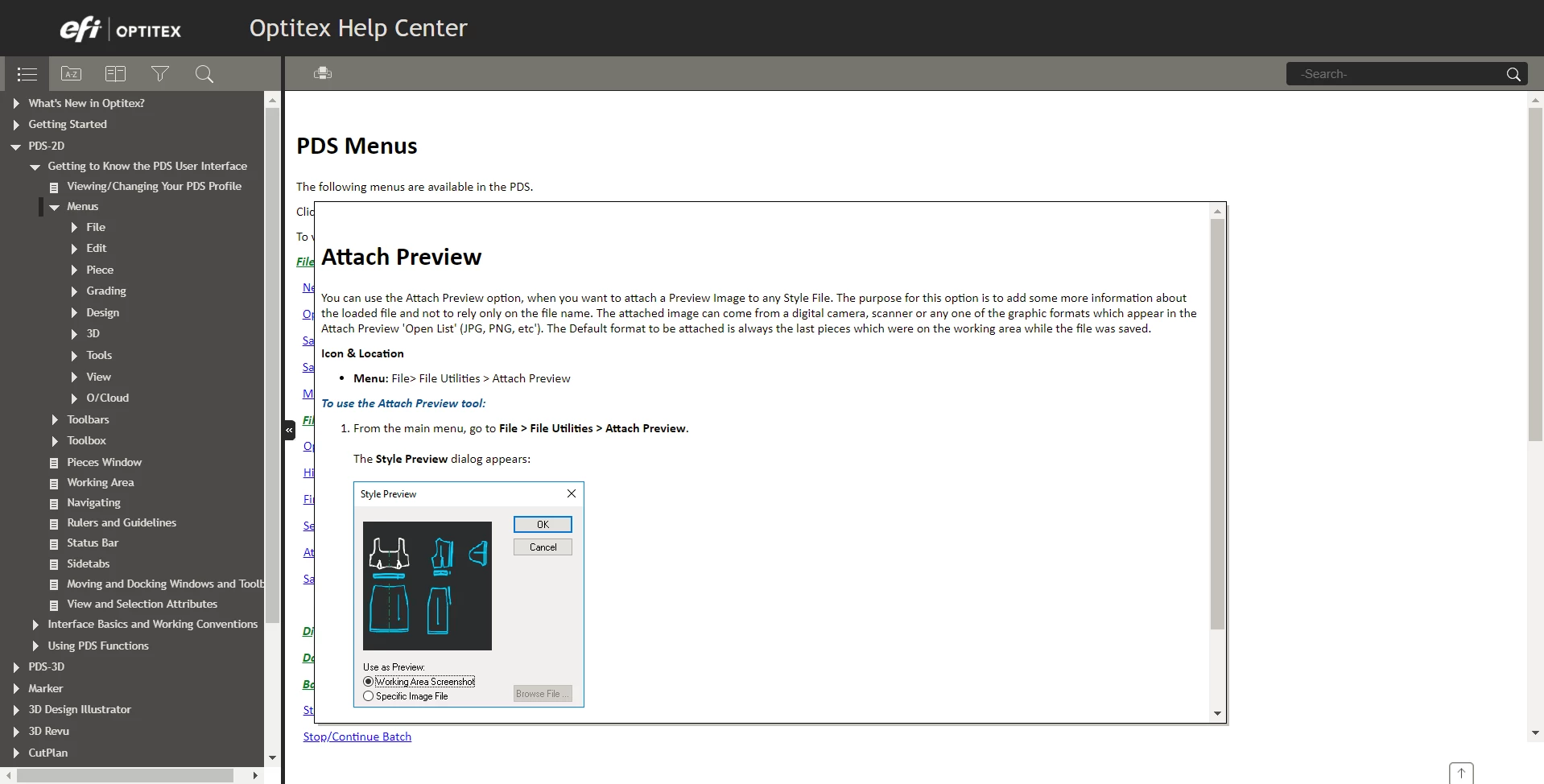Close the Style Preview dialog X

tap(572, 493)
